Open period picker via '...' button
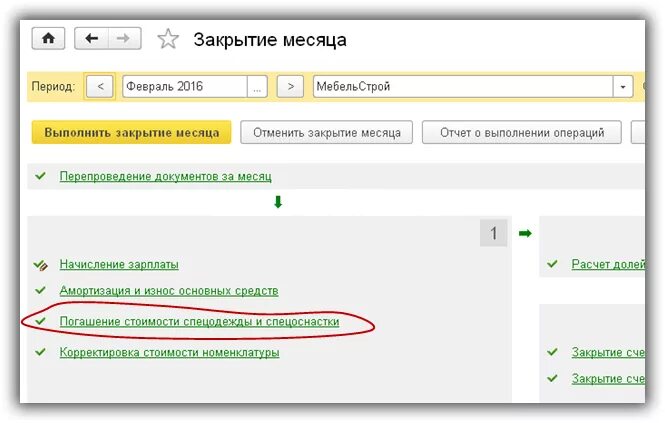Screen dimensions: 665x423 257,87
